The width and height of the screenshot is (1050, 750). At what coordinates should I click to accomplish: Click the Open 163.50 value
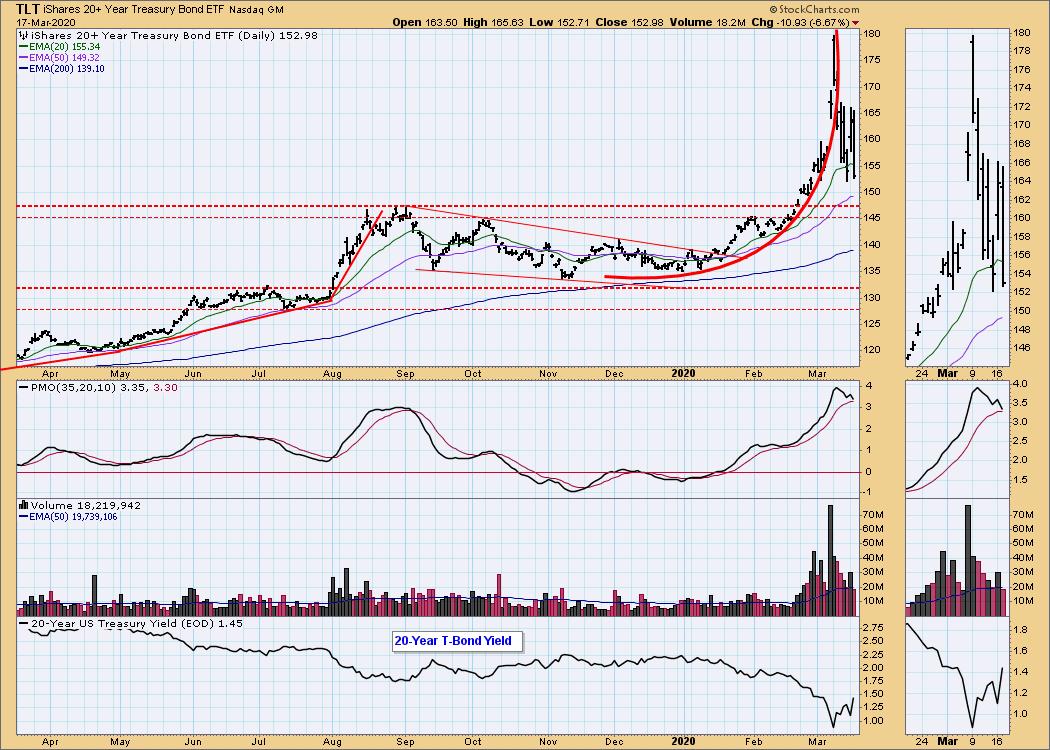click(x=425, y=22)
